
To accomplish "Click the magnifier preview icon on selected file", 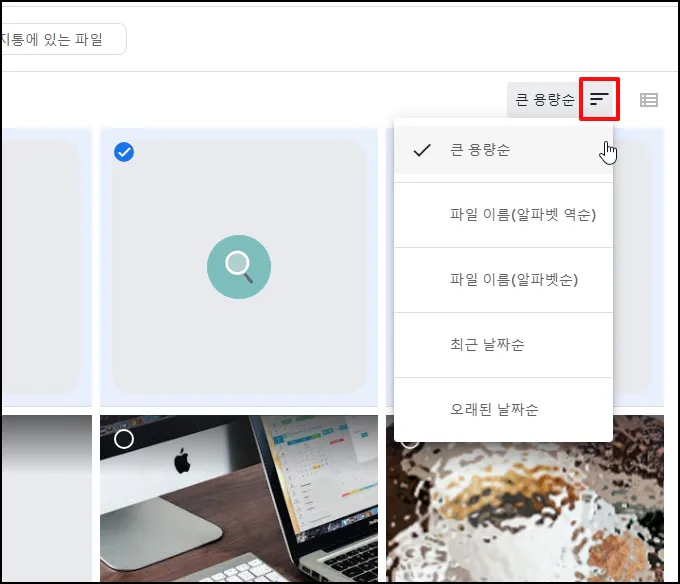I will [x=239, y=267].
